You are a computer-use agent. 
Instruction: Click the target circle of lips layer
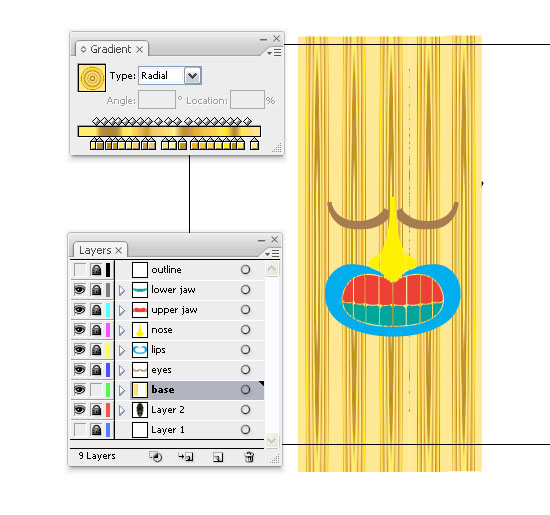[246, 349]
